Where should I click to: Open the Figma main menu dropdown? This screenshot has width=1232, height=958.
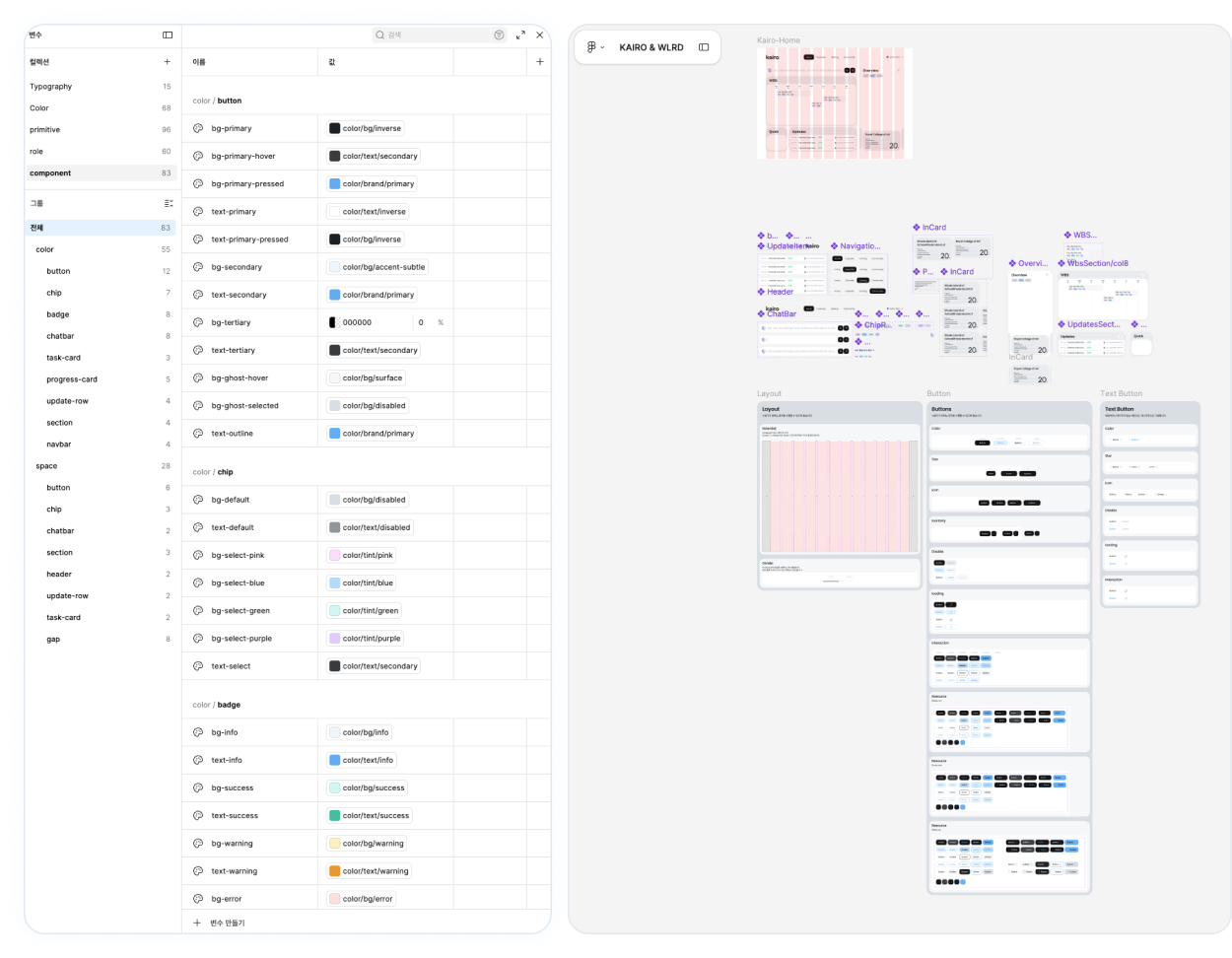594,46
